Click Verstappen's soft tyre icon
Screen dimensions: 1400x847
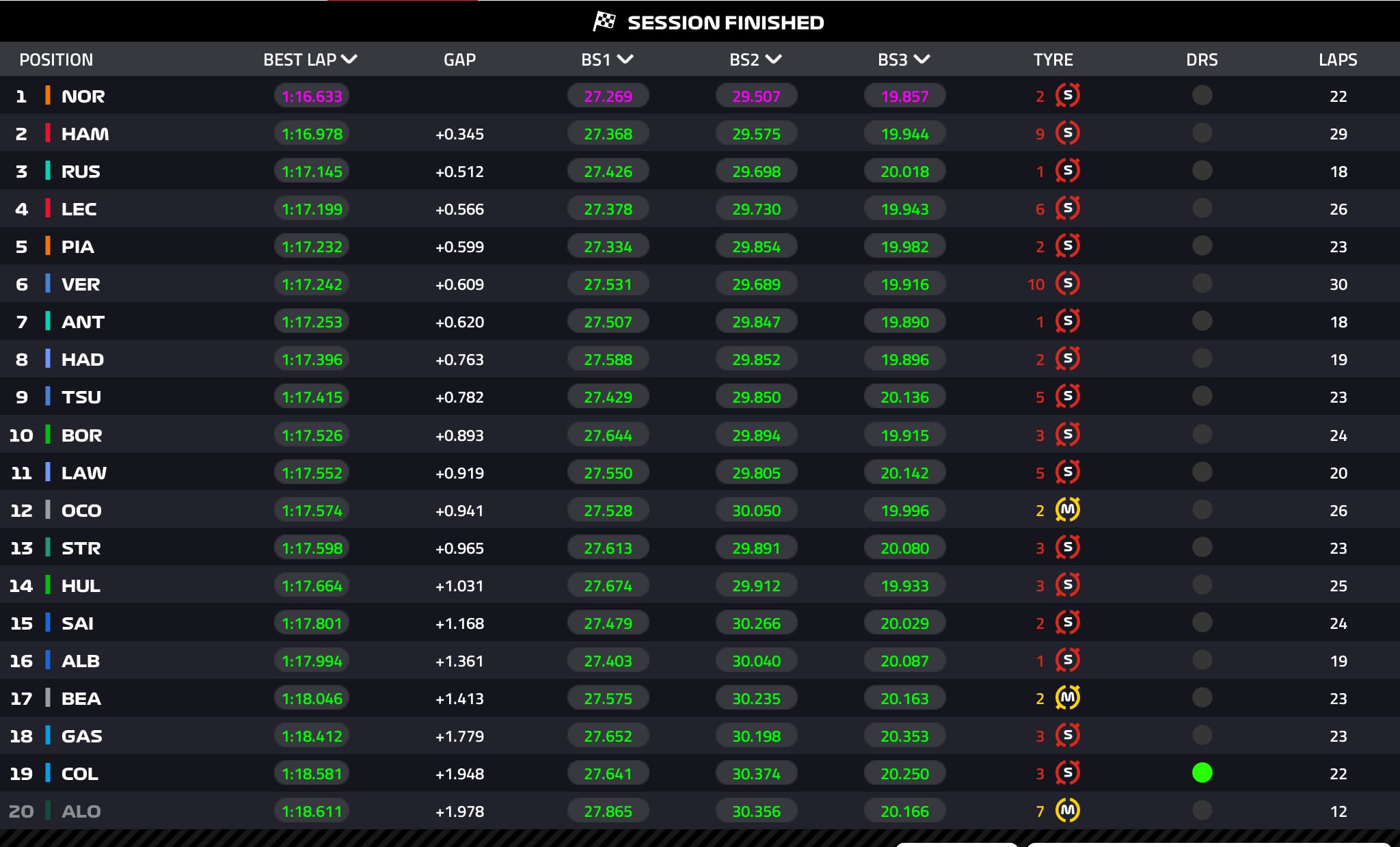1067,283
